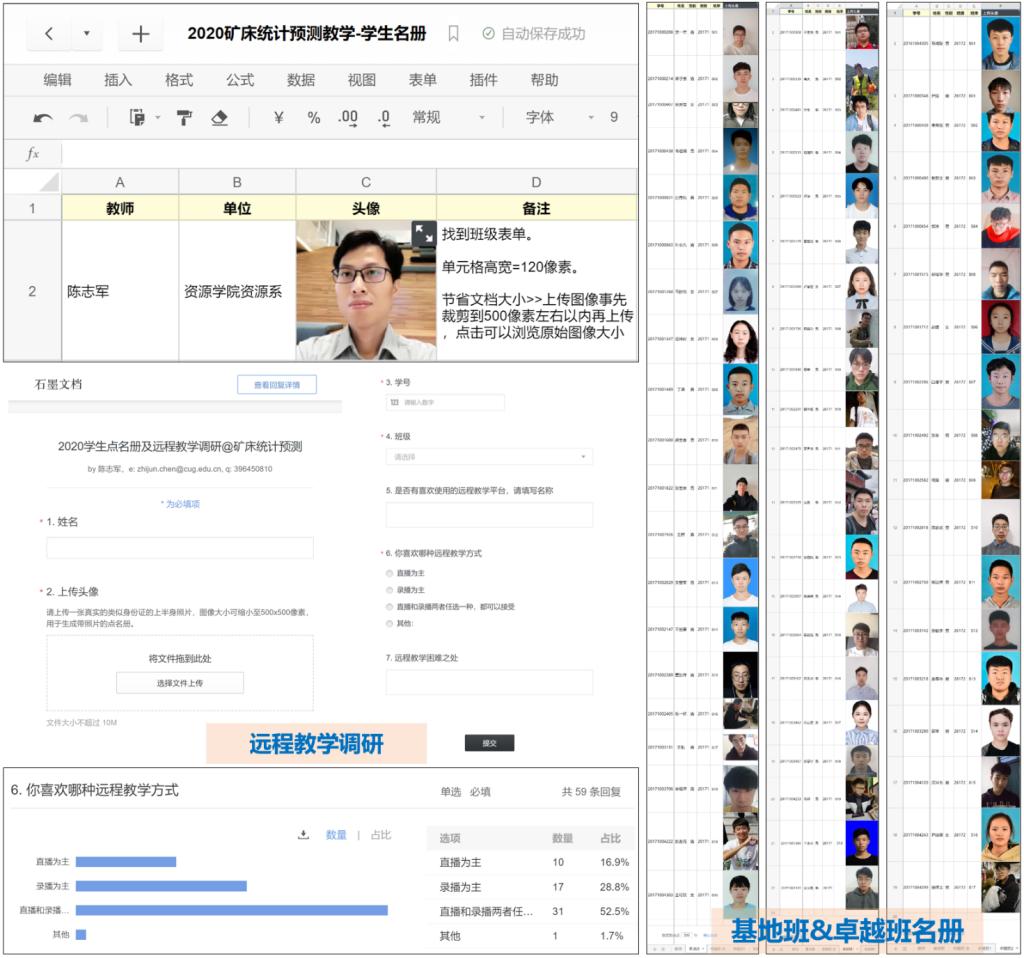Click the undo arrow icon
1024x958 pixels.
pos(43,118)
